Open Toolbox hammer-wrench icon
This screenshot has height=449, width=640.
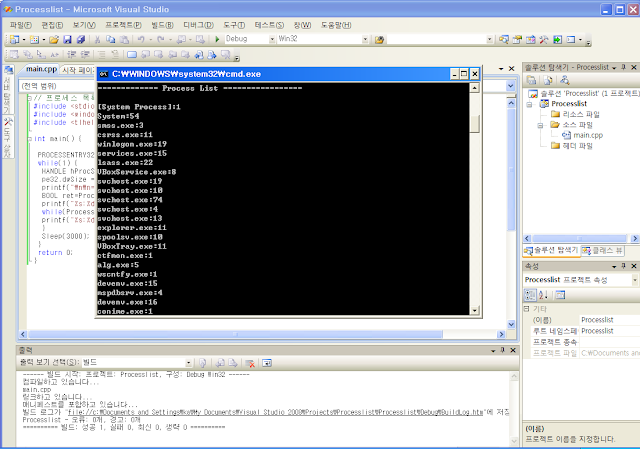[x=544, y=40]
